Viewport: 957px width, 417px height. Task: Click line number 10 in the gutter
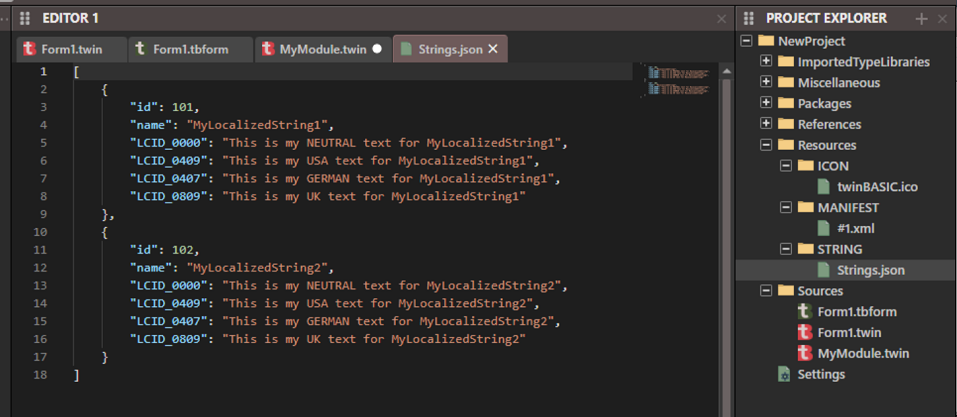[41, 232]
